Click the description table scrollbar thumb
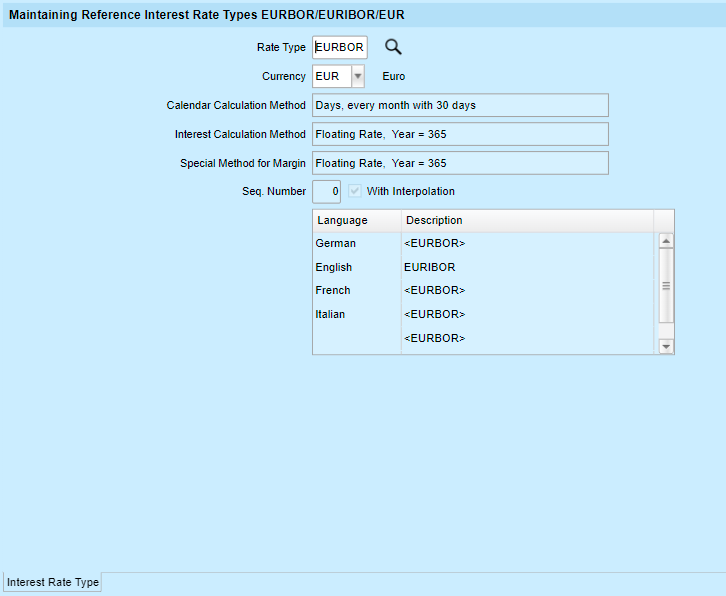Viewport: 726px width, 596px height. [x=666, y=286]
